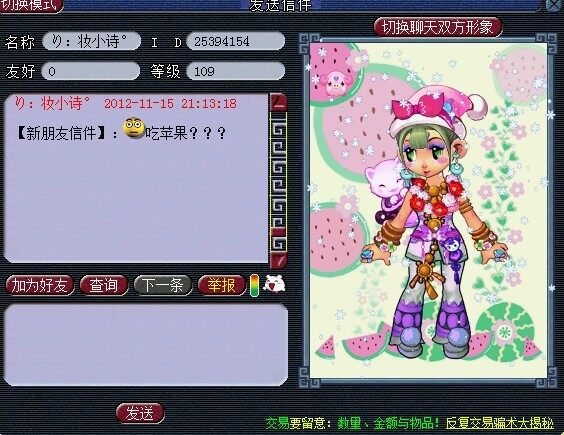Click the patterned message scrollbar track

[x=278, y=182]
